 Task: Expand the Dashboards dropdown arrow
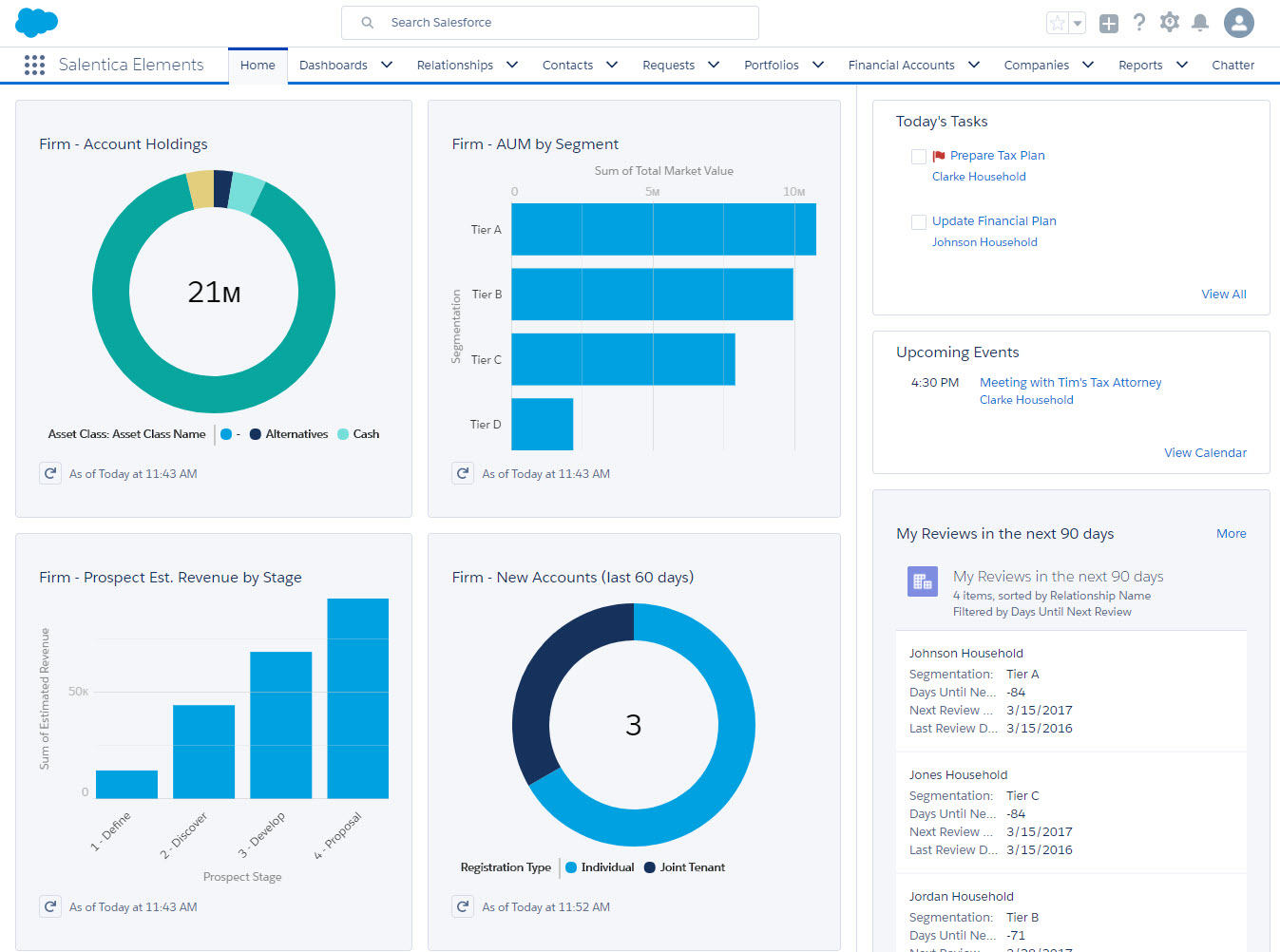tap(387, 65)
